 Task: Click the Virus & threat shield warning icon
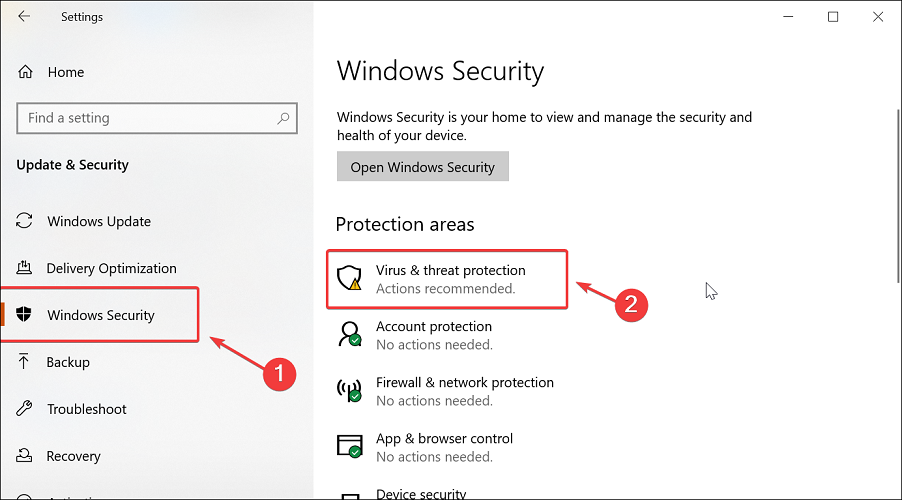pyautogui.click(x=349, y=278)
